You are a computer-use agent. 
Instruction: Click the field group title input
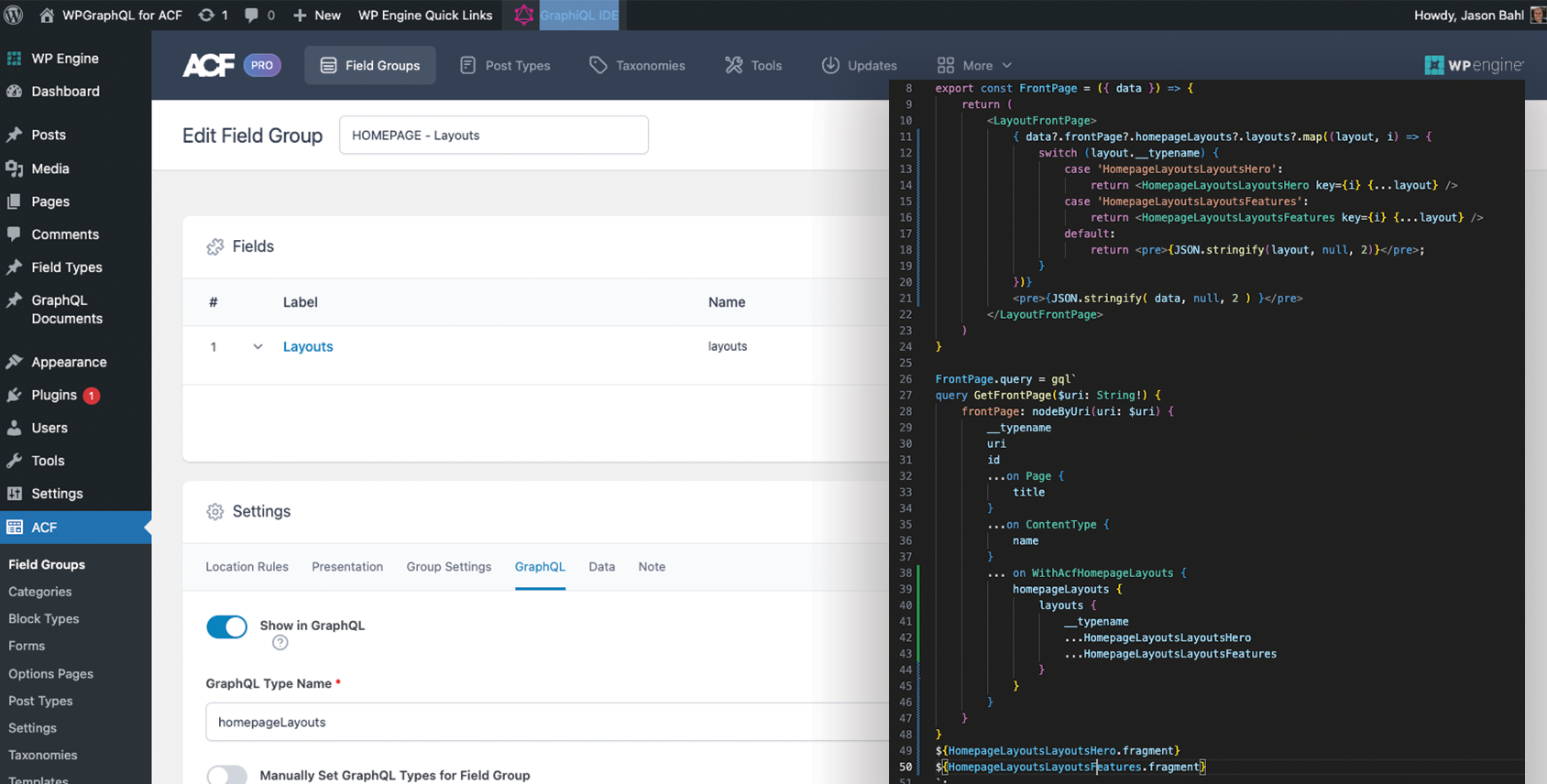(x=493, y=136)
